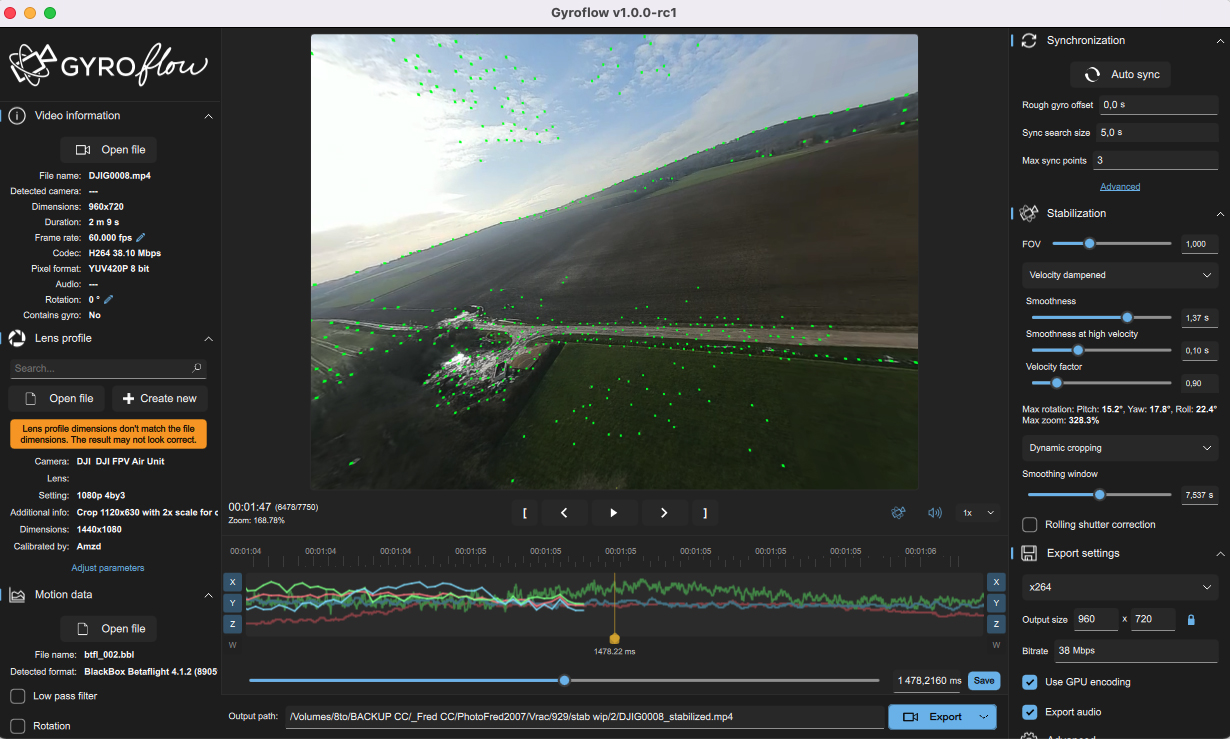
Task: Toggle the Z axis on the chart's right side
Action: click(x=996, y=624)
